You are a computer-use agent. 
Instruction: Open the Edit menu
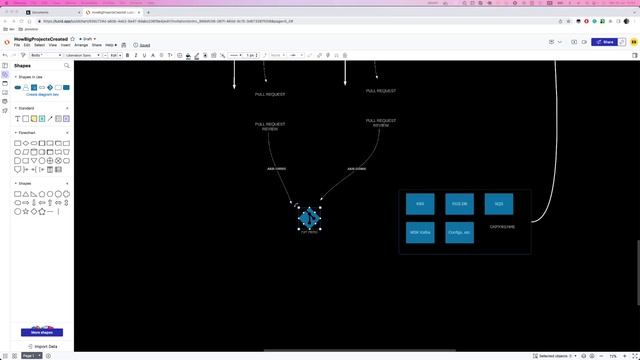point(27,45)
